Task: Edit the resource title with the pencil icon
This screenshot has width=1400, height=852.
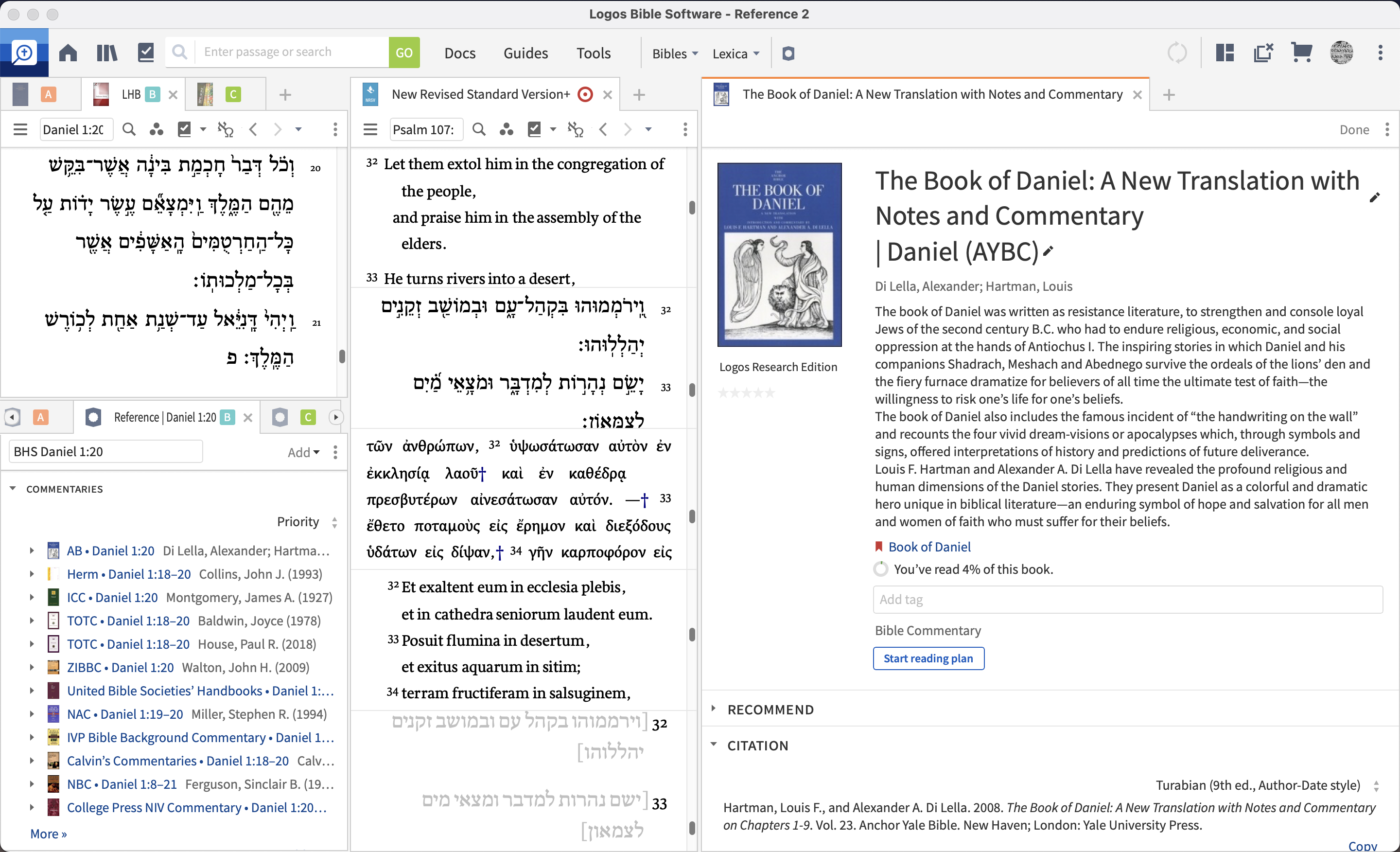Action: 1374,197
